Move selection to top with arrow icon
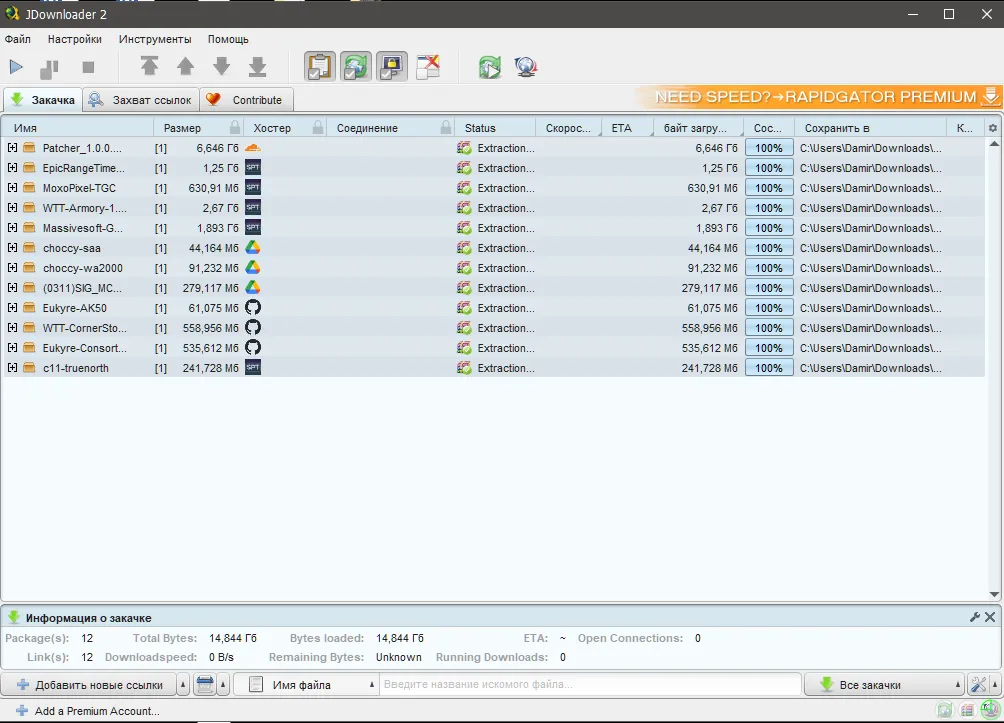 (x=149, y=67)
